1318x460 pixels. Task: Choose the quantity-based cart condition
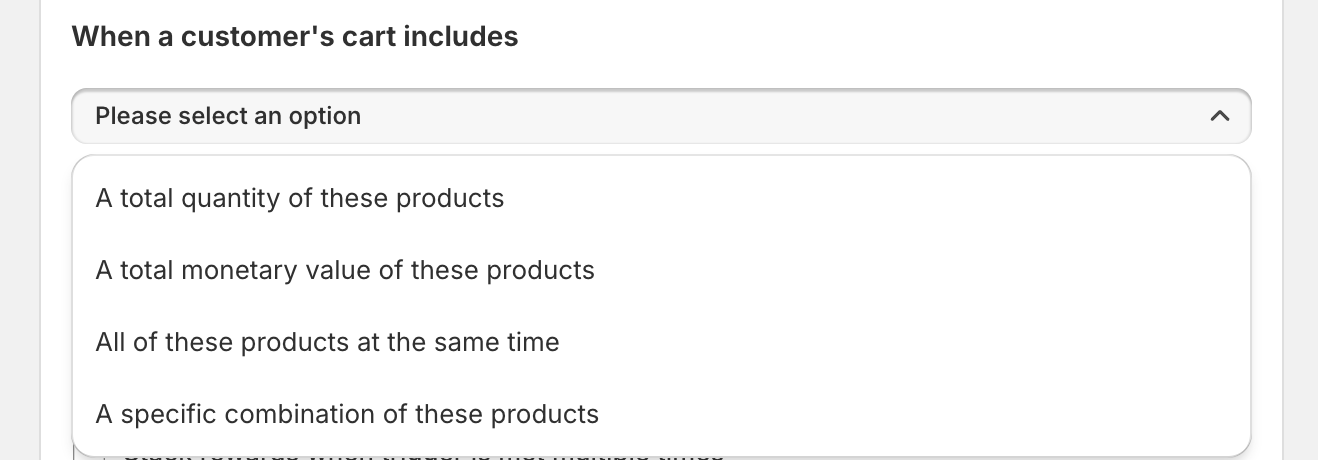pyautogui.click(x=299, y=198)
